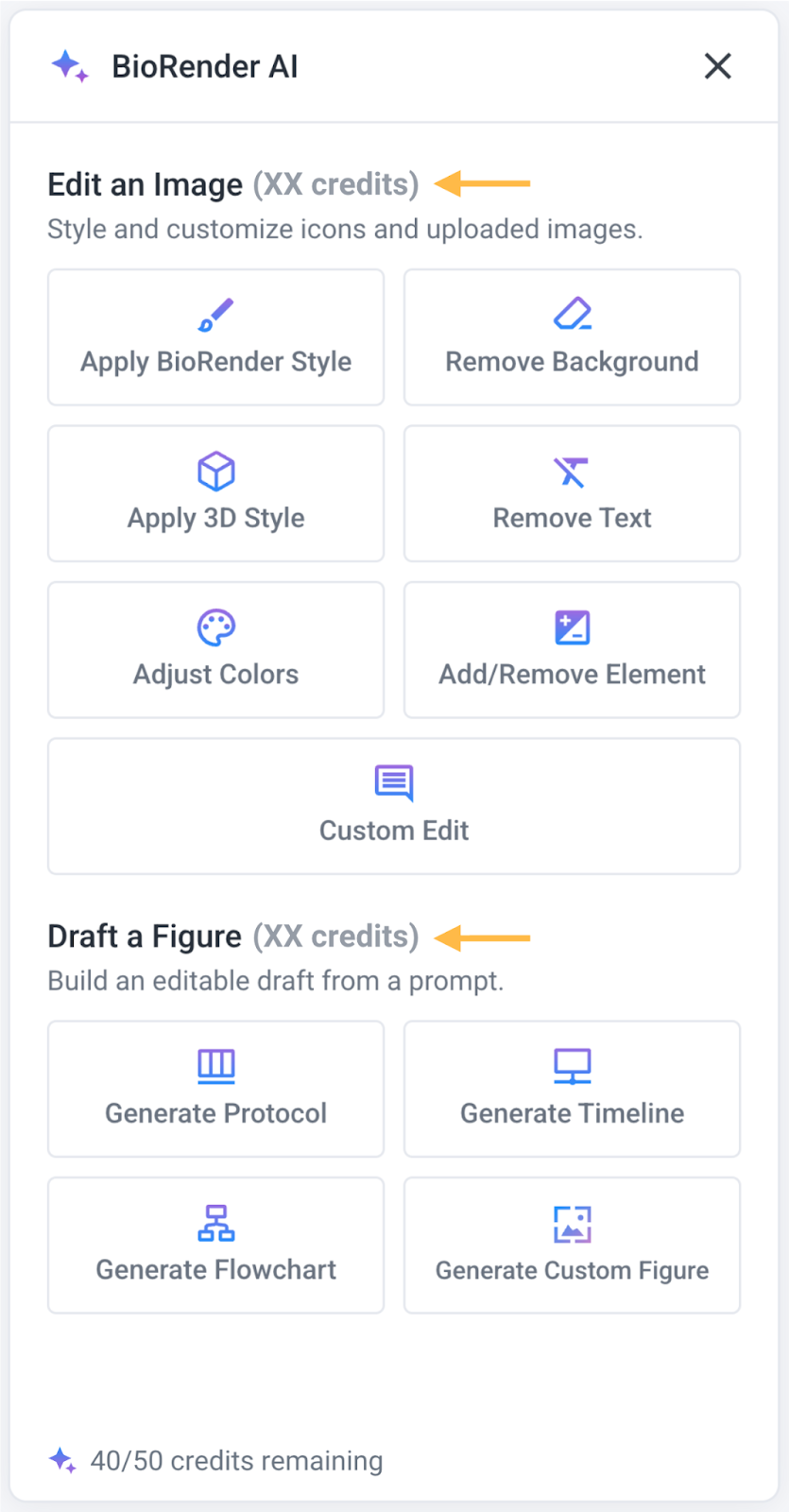Click the 40/50 credits remaining text
789x1512 pixels.
point(236,1461)
